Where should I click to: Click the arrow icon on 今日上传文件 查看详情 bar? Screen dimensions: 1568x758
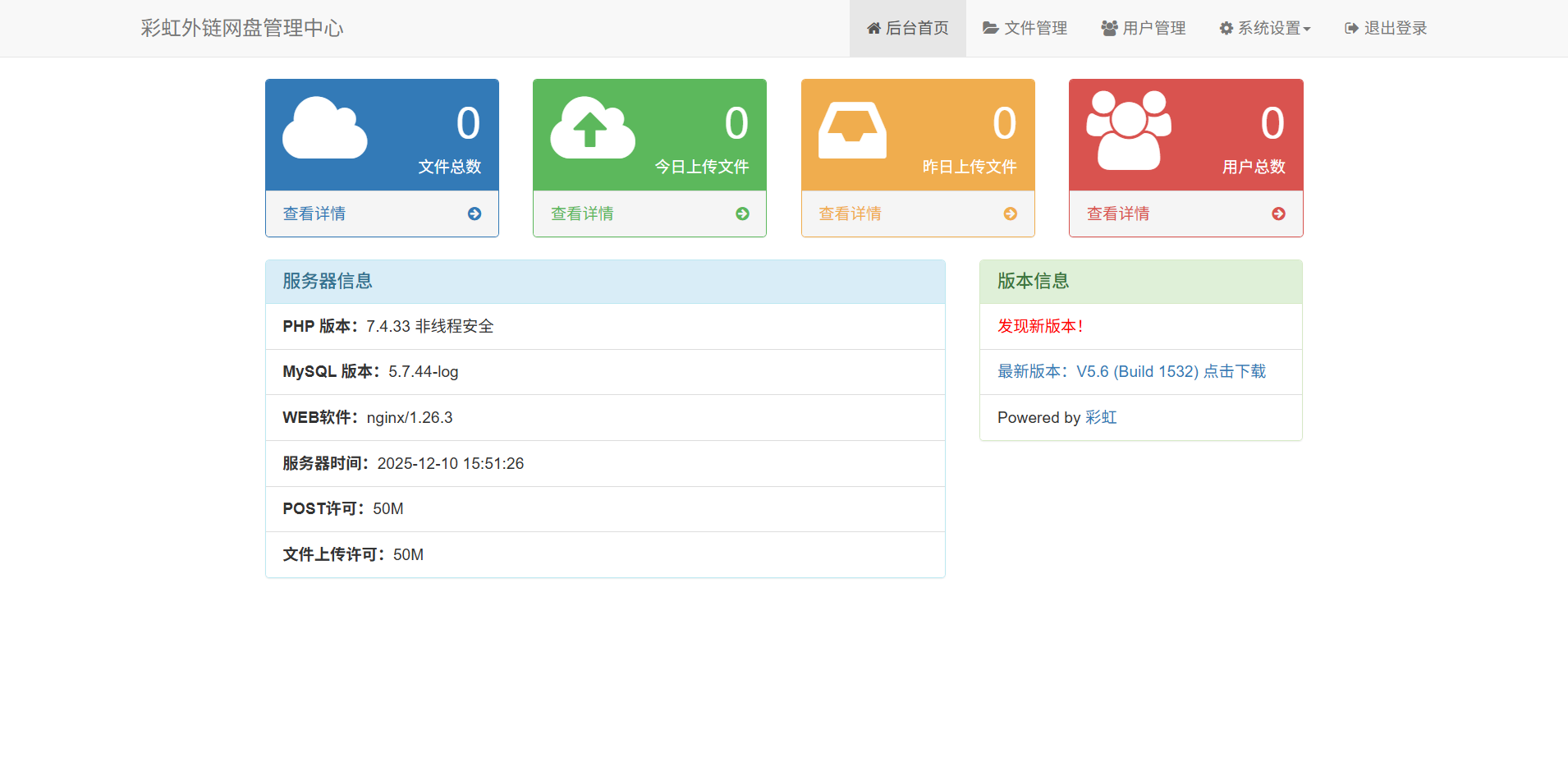742,214
